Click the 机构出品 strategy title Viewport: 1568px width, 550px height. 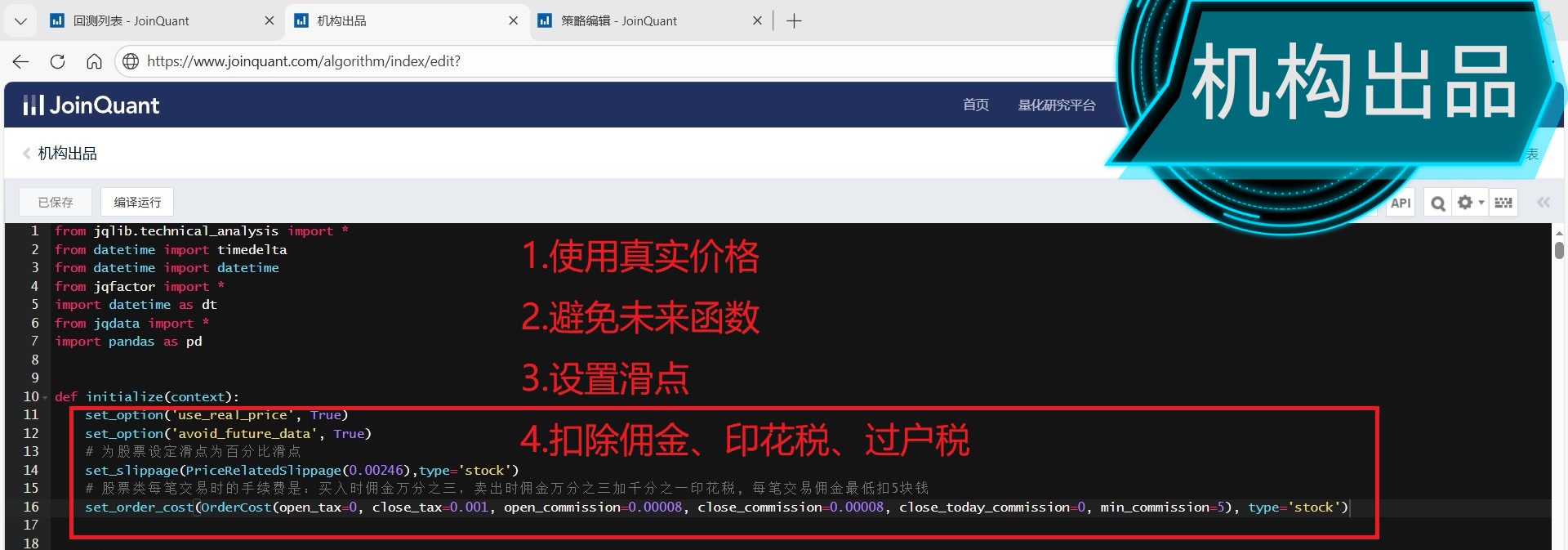[x=67, y=154]
